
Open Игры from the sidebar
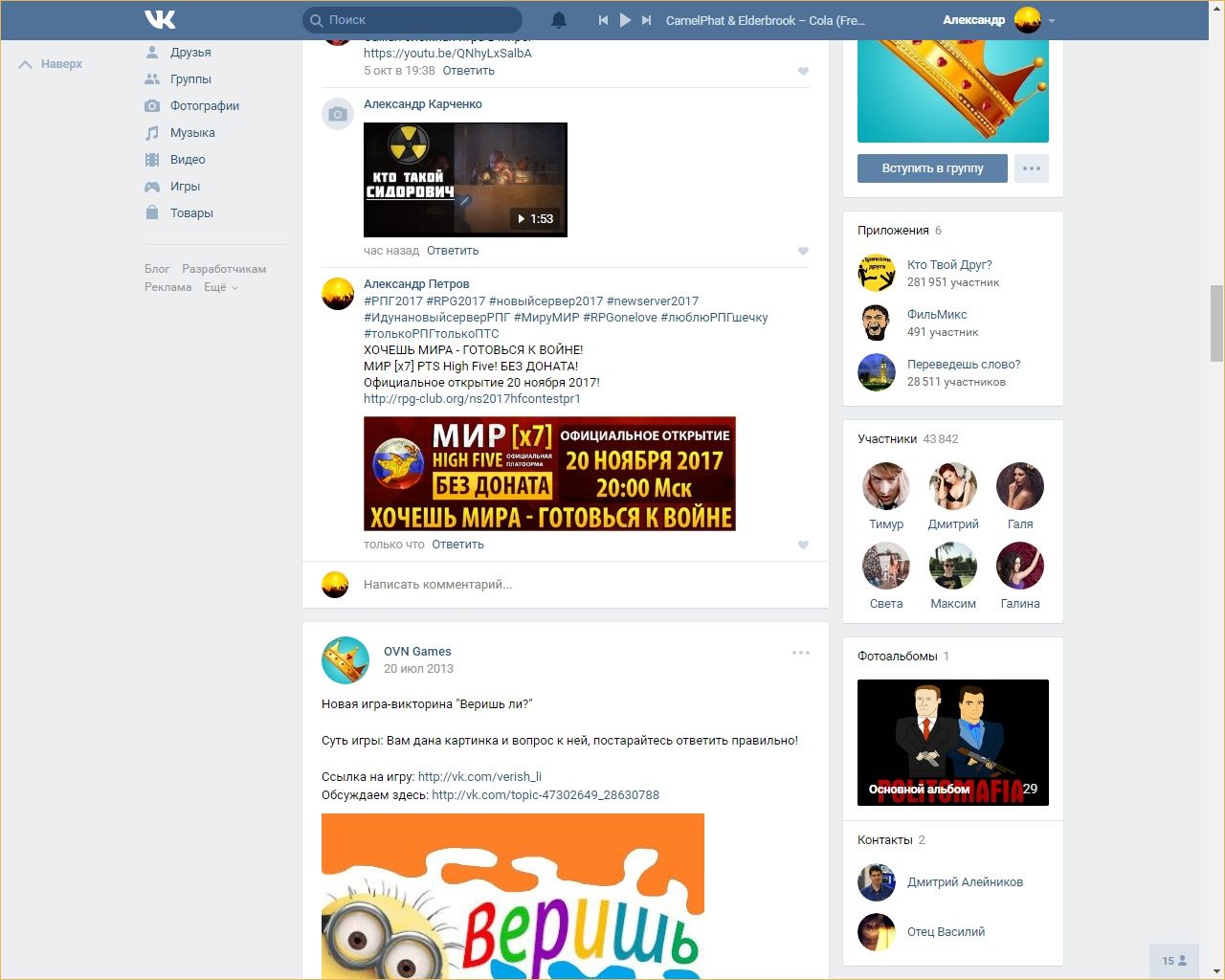click(185, 187)
